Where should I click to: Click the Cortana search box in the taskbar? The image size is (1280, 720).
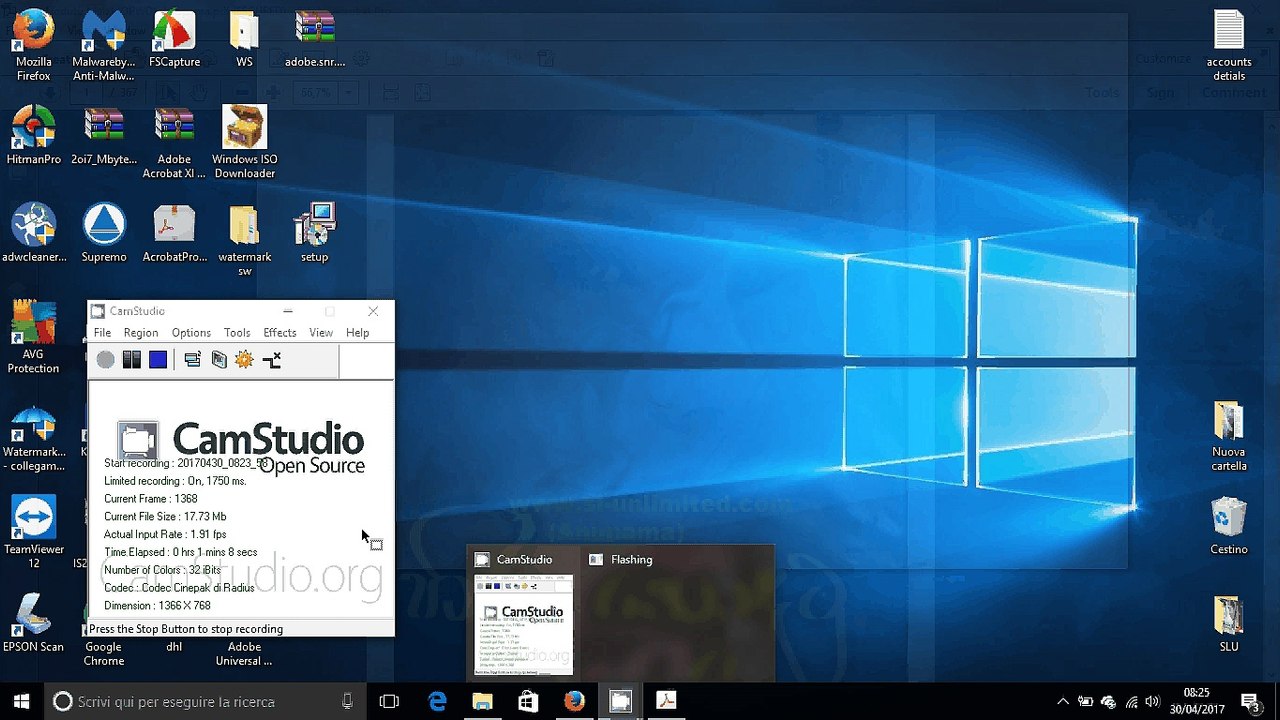[205, 702]
